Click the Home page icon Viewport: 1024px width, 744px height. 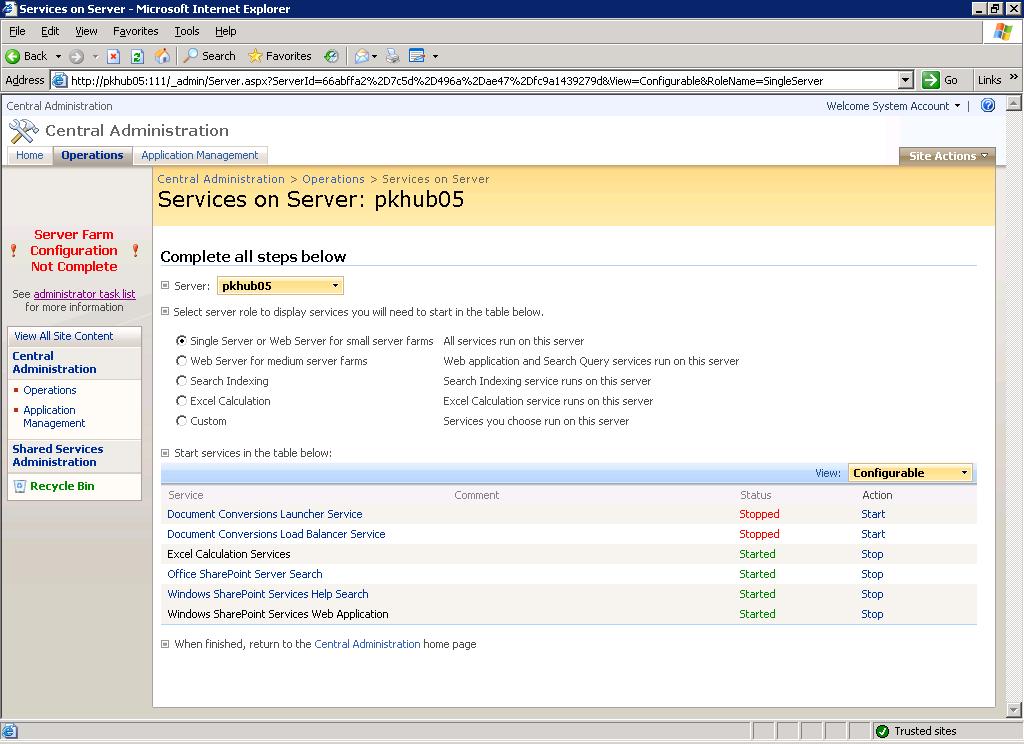coord(162,56)
